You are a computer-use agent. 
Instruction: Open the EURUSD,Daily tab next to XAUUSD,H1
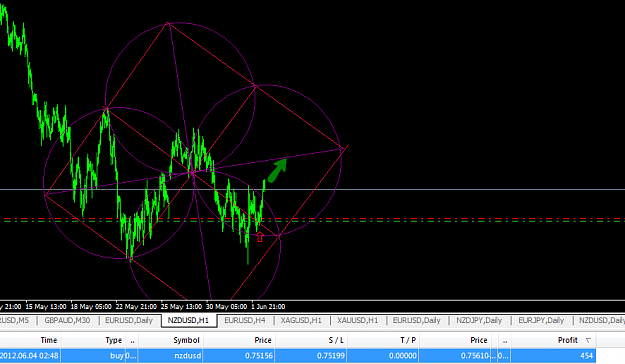(x=417, y=320)
